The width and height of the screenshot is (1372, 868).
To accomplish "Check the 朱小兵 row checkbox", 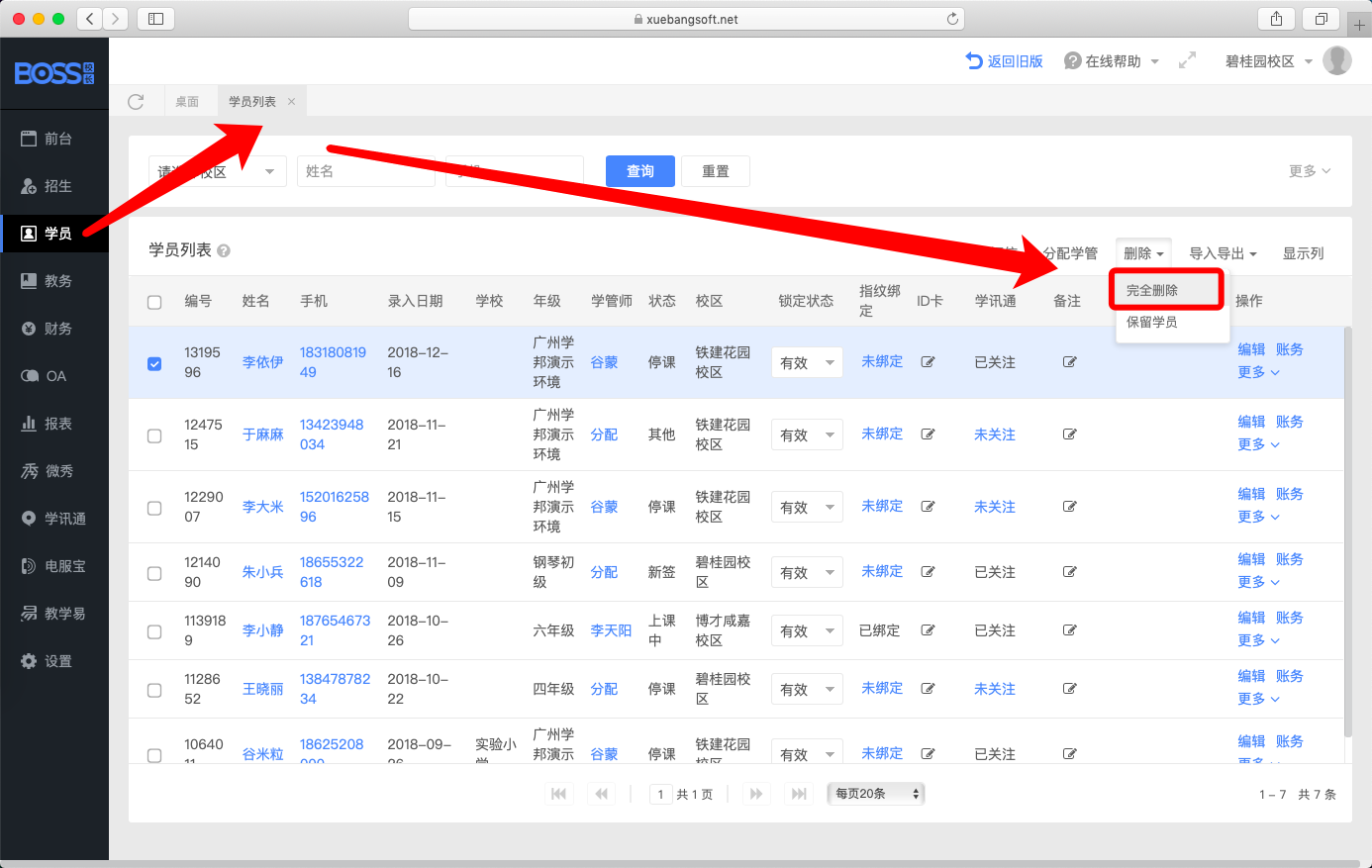I will click(154, 573).
